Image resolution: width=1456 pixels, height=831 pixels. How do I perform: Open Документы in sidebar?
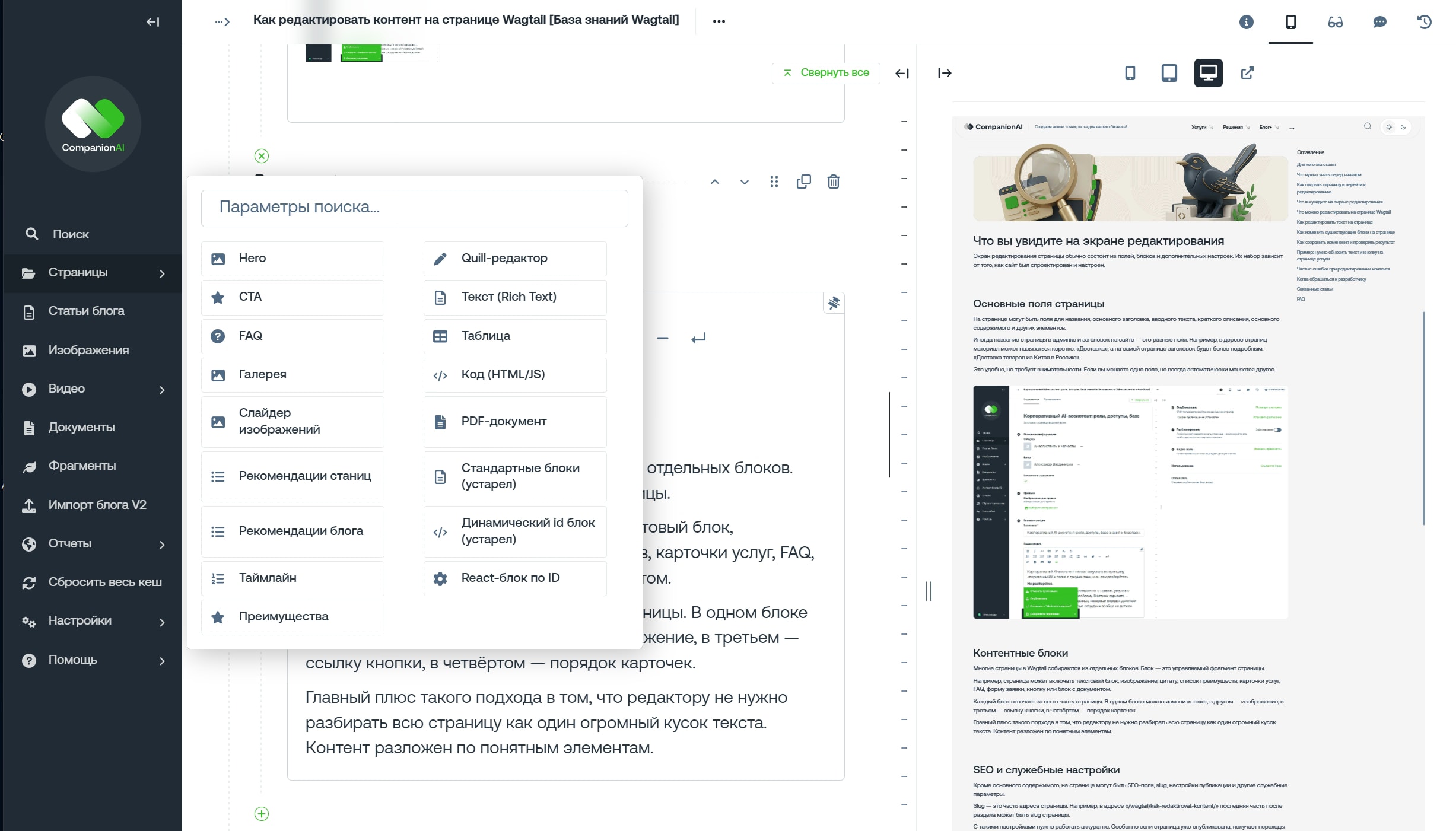[x=93, y=428]
